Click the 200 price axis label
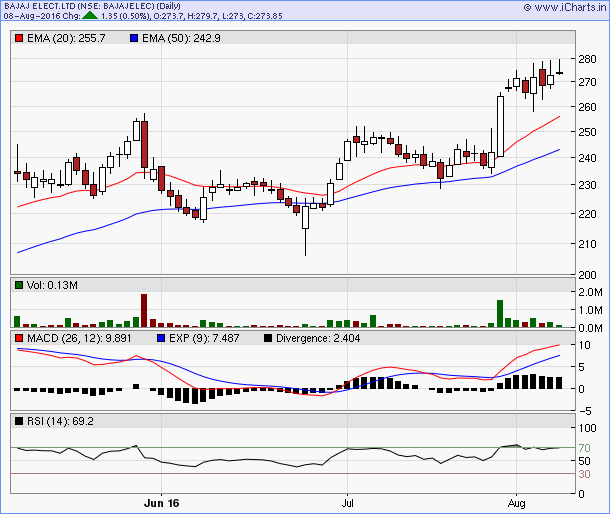Screen dimensions: 610x514 coord(587,275)
